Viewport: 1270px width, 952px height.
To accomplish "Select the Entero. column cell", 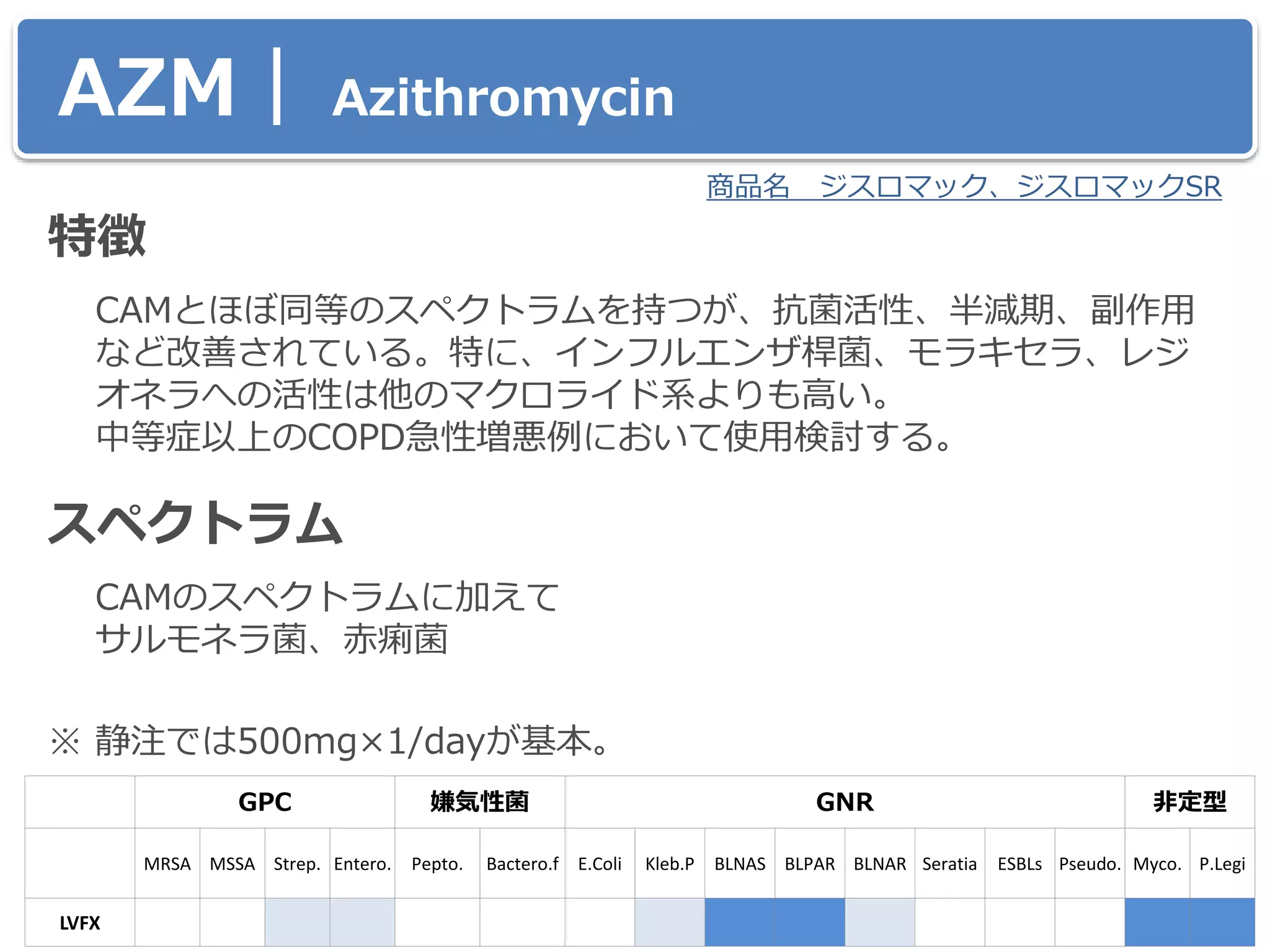I will (x=362, y=863).
